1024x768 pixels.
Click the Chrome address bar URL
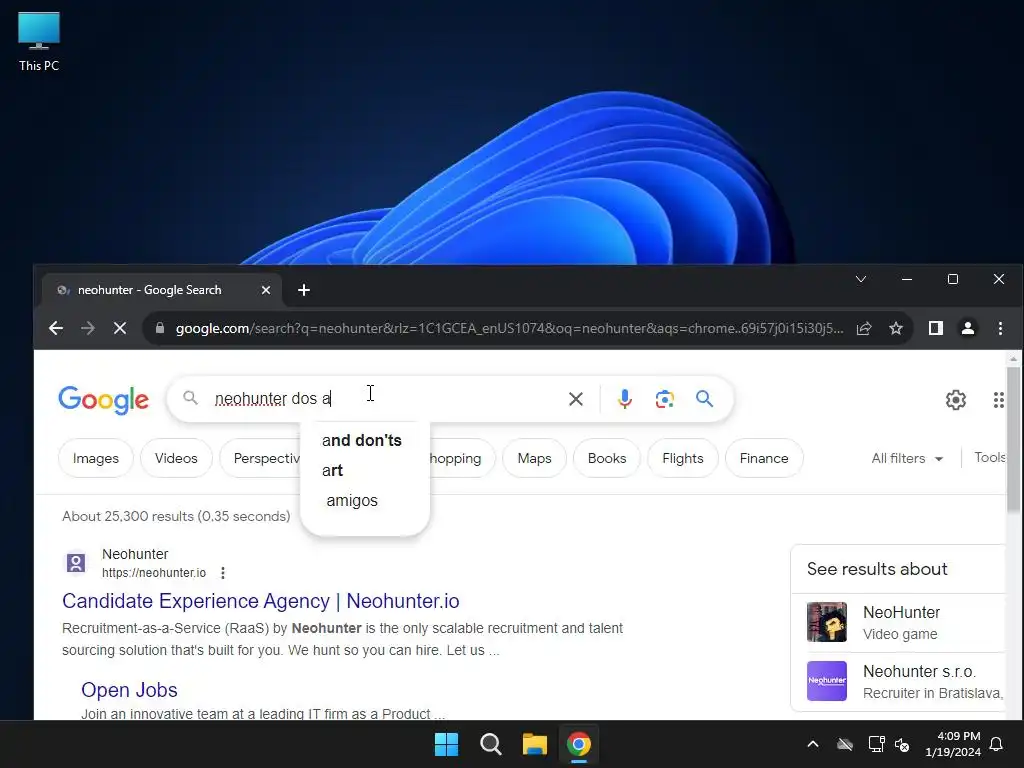[509, 328]
